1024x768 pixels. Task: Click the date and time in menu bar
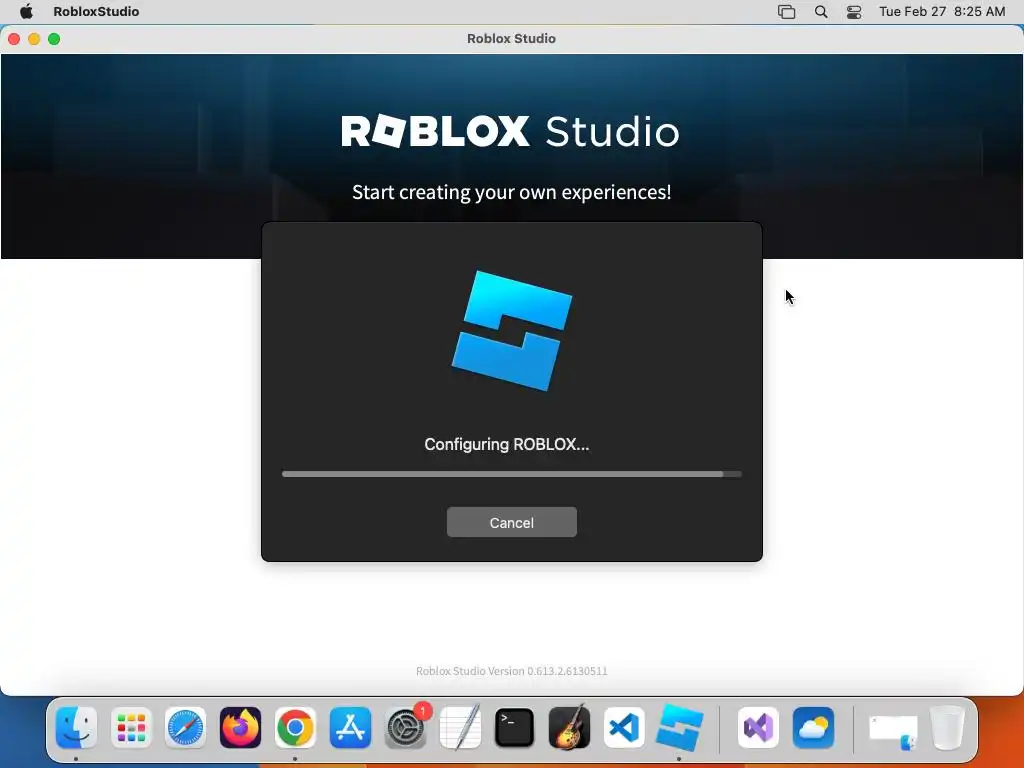point(942,11)
